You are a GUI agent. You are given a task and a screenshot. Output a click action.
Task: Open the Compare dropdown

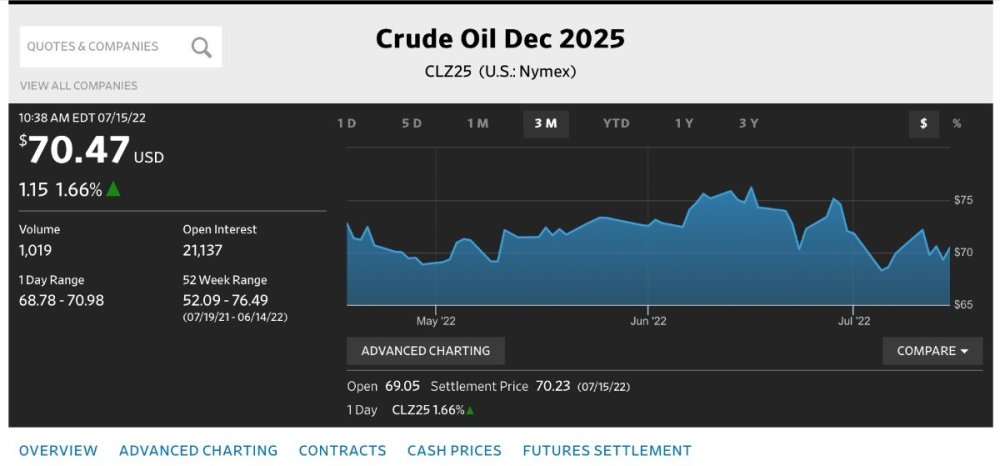pyautogui.click(x=932, y=351)
